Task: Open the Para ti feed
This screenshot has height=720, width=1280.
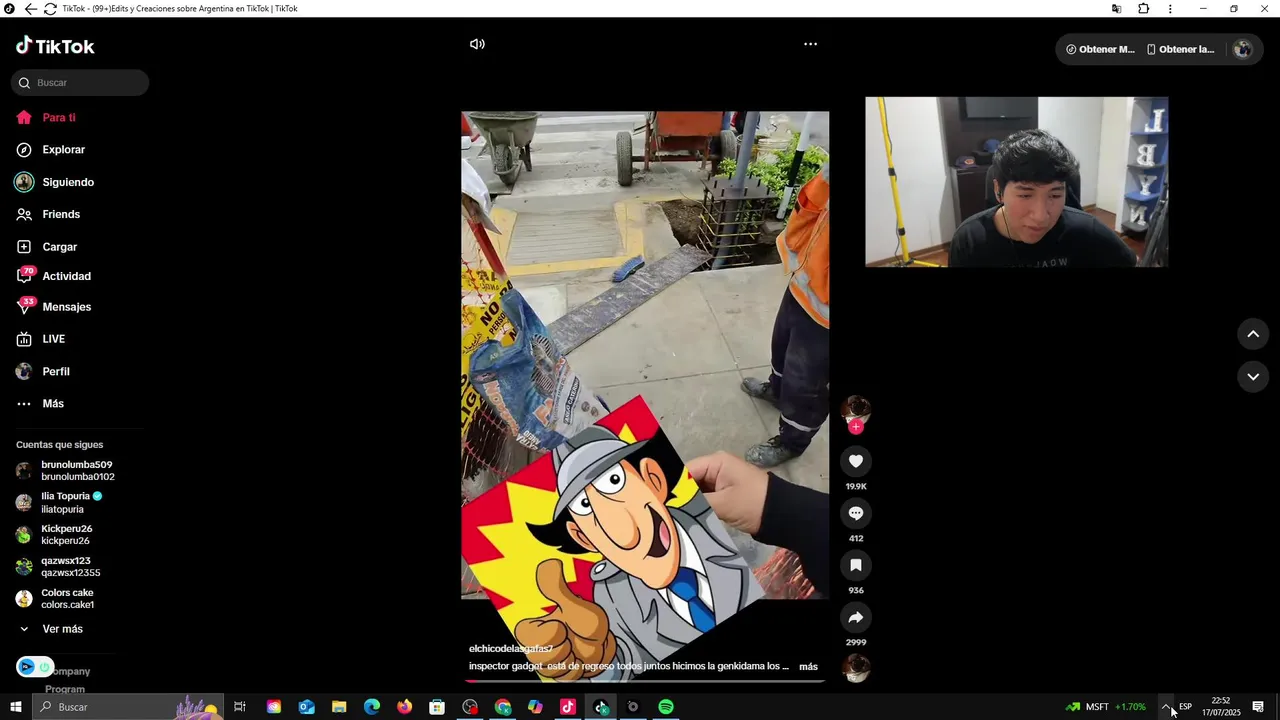Action: tap(46, 118)
